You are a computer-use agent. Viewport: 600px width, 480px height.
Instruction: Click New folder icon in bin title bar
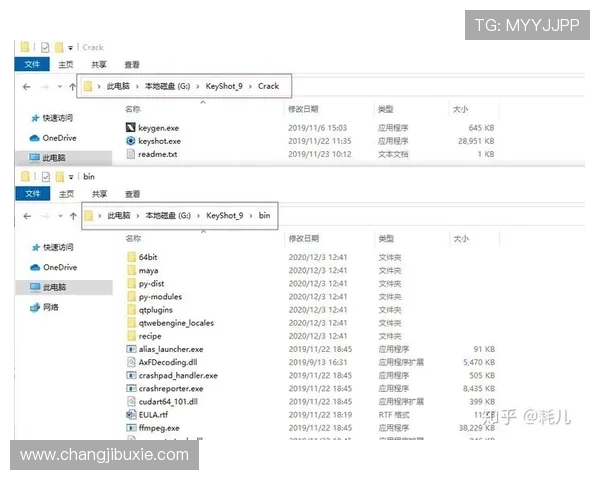coord(60,177)
